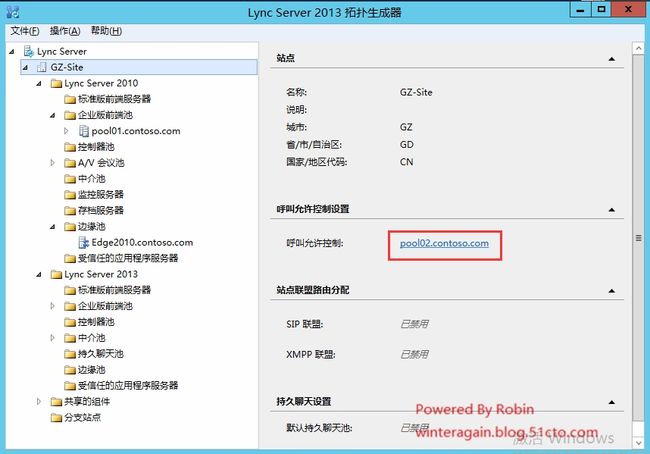The width and height of the screenshot is (650, 454).
Task: Expand 企业版前端池 under Lync Server 2013
Action: [52, 306]
